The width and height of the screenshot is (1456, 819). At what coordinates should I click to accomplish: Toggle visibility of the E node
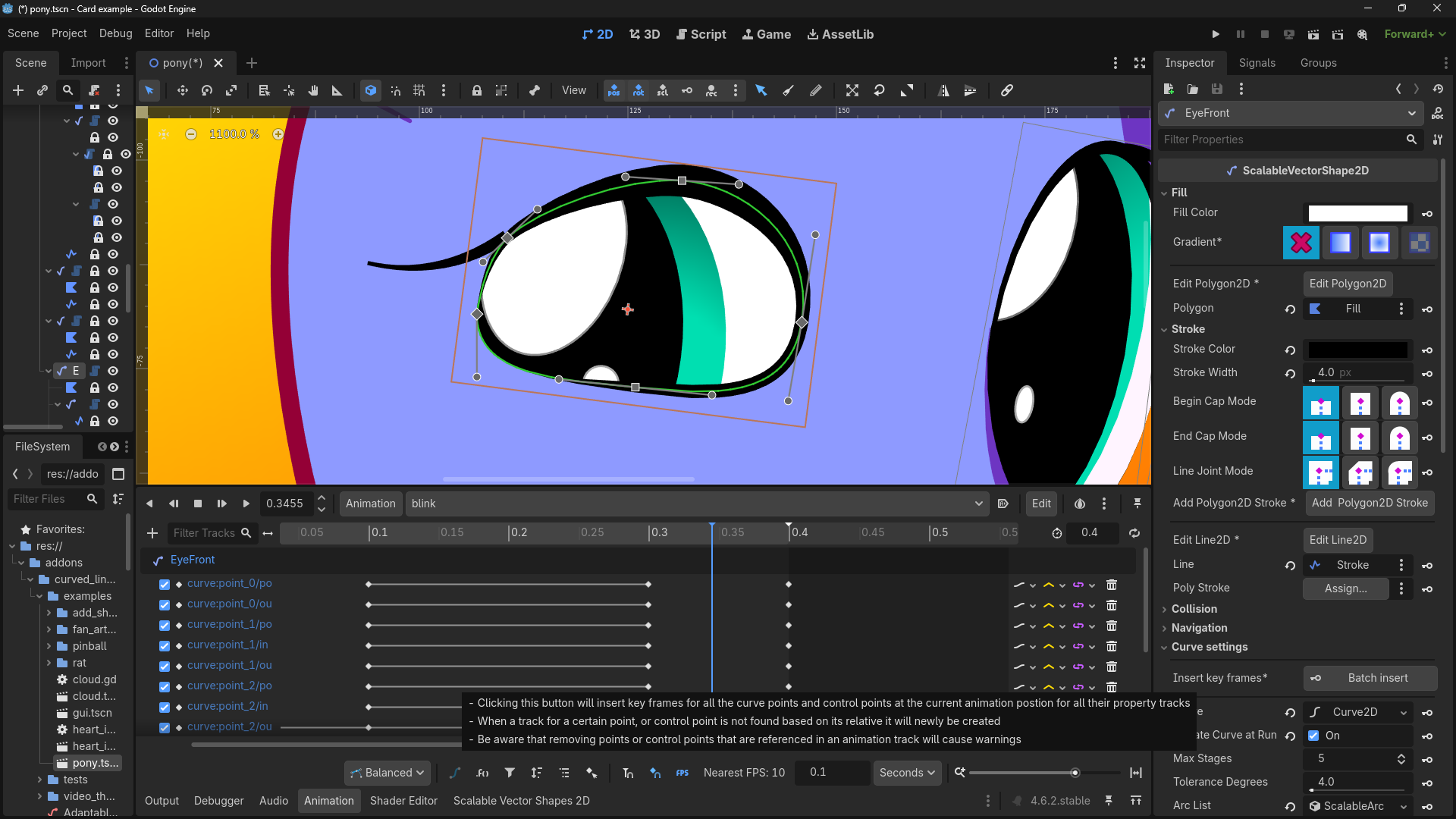point(113,371)
